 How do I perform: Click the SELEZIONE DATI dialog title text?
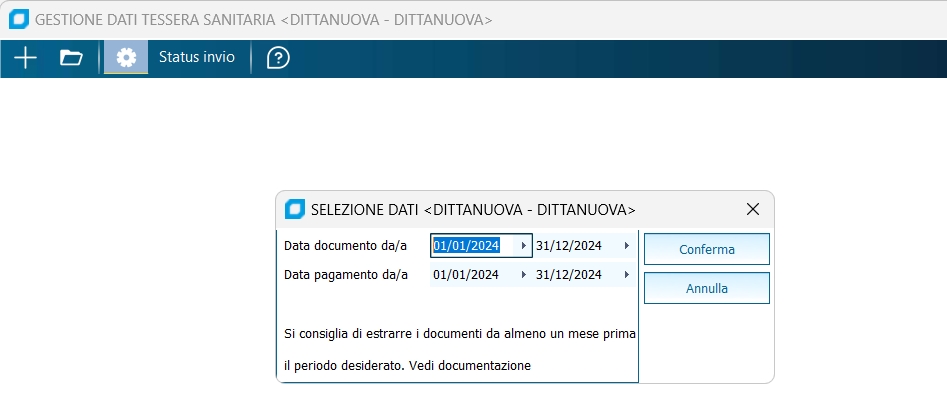coord(473,210)
